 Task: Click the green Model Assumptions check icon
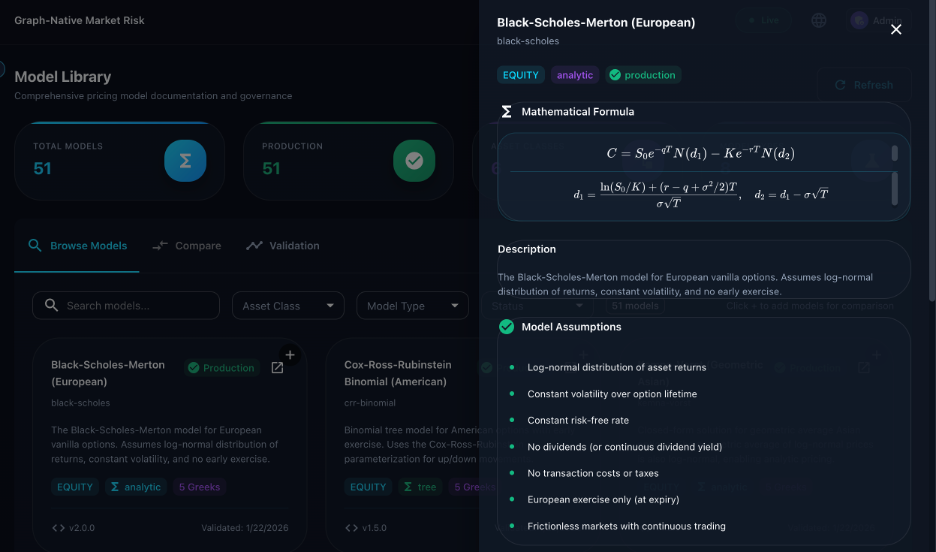(506, 327)
